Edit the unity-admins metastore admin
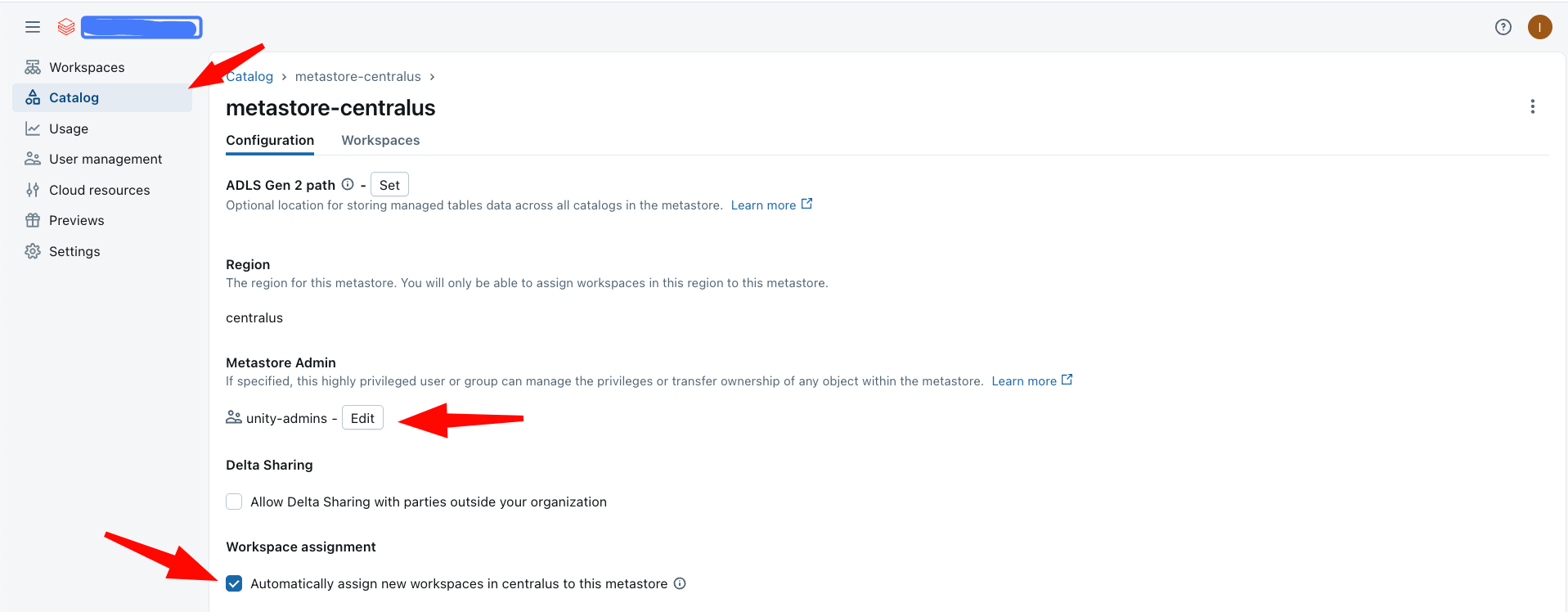The height and width of the screenshot is (612, 1568). point(362,418)
